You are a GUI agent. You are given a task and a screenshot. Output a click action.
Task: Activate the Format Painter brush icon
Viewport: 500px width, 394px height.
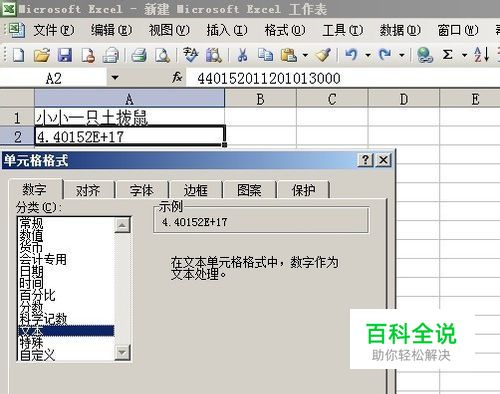323,55
